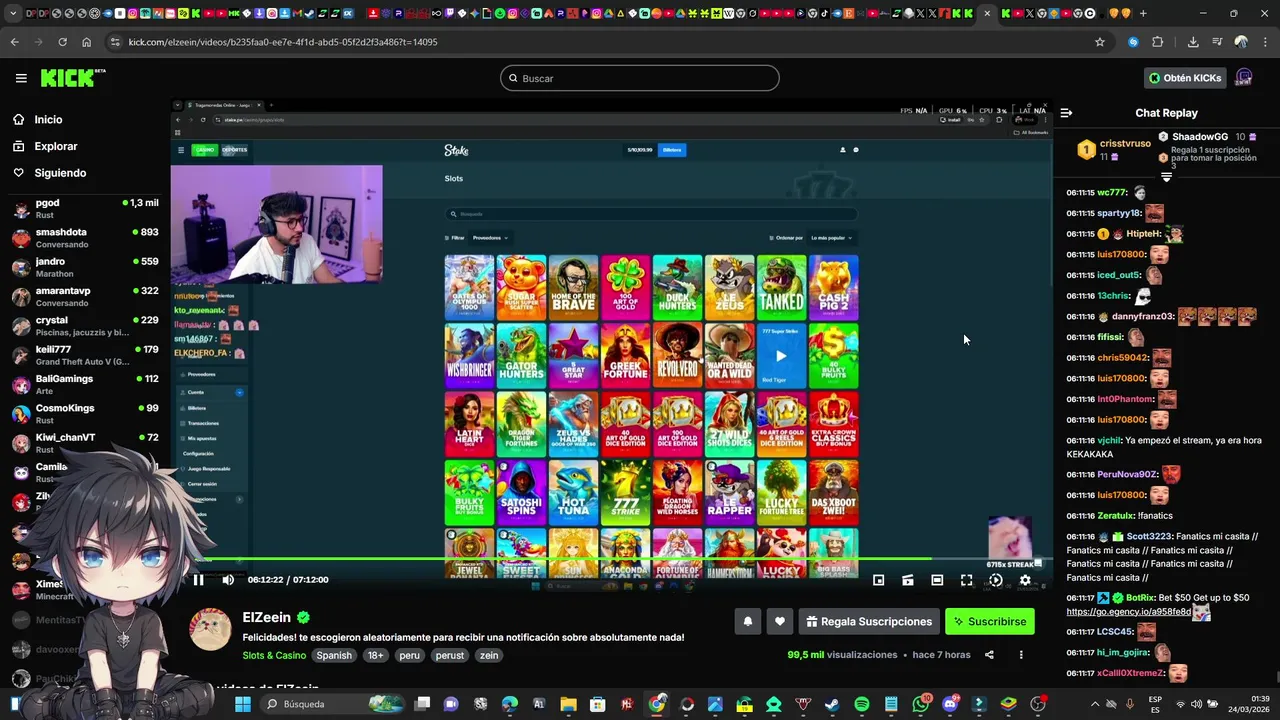Screen dimensions: 1280x720
Task: Open Windows Start menu
Action: [x=242, y=704]
